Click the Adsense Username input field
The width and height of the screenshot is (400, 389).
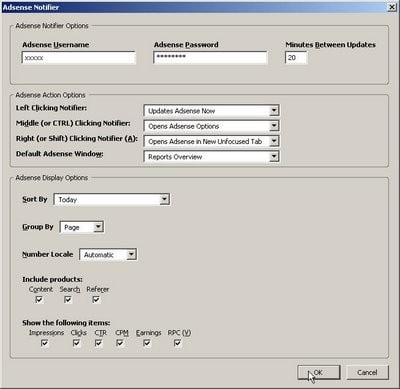coord(78,58)
